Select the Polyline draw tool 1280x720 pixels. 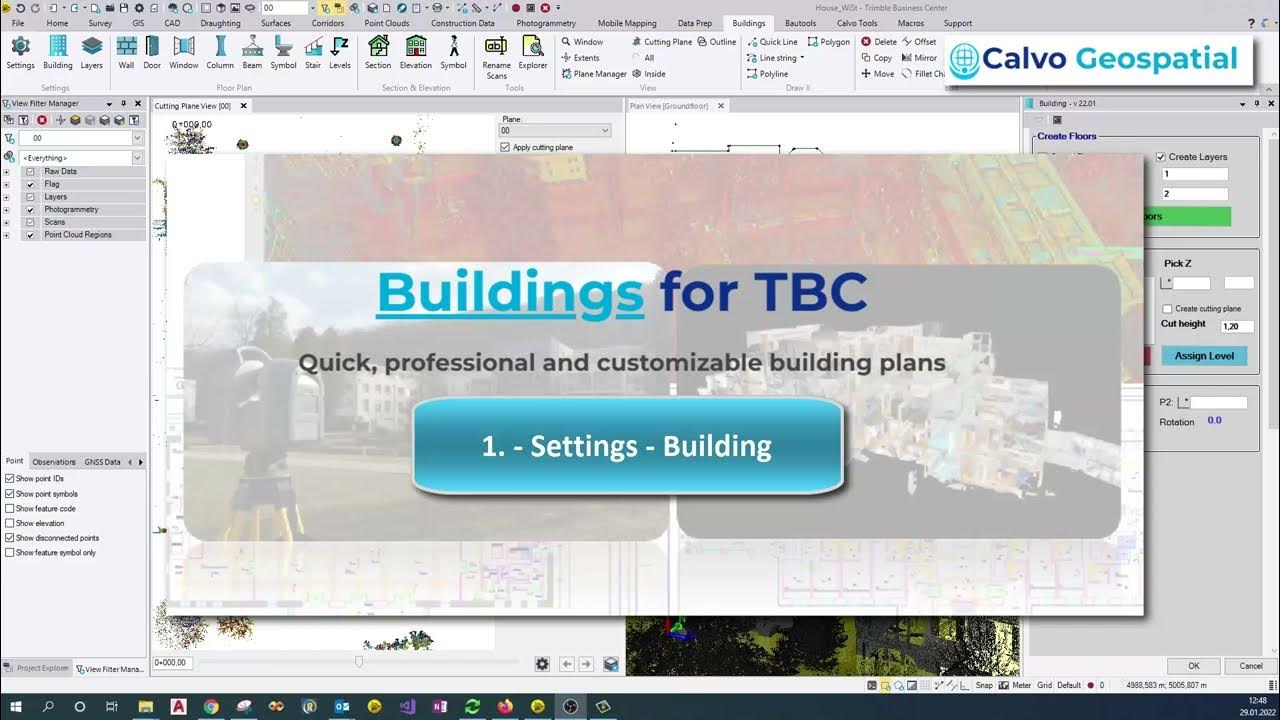click(768, 74)
